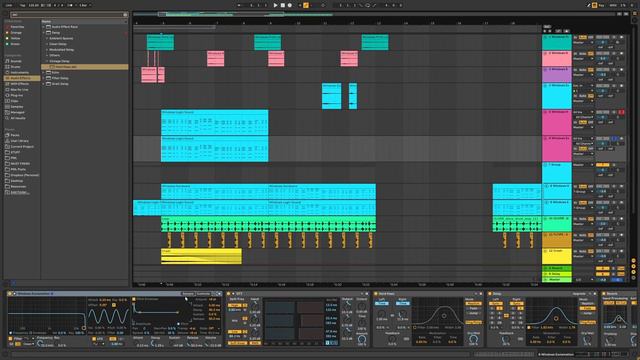640x360 pixels.
Task: Open the Sounds browser category
Action: click(16, 61)
